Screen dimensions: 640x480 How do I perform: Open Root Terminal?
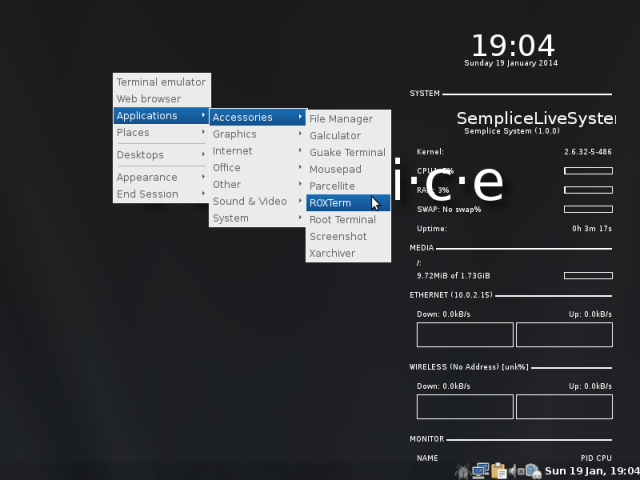pyautogui.click(x=348, y=220)
